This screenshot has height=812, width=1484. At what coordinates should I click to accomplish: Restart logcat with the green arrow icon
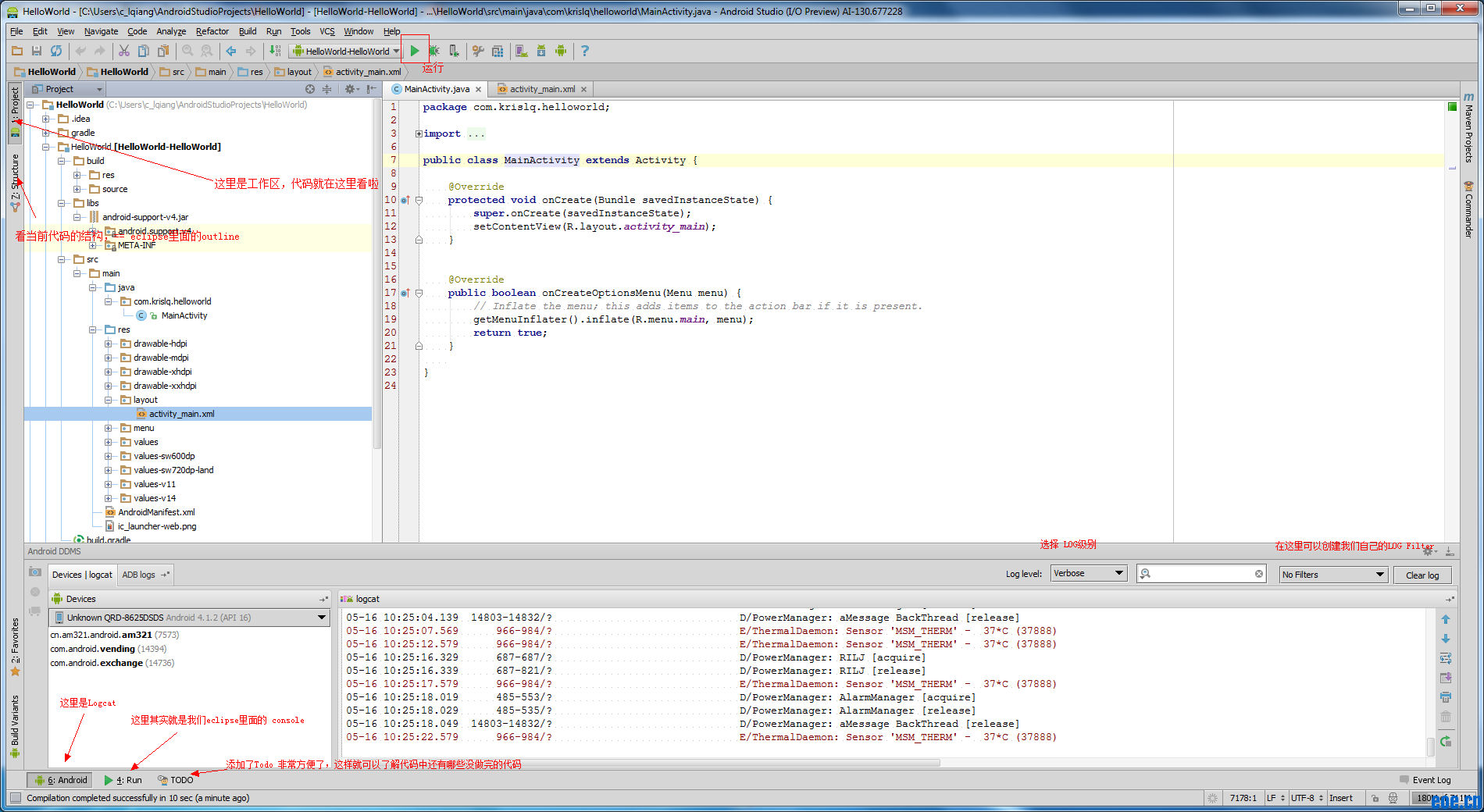[x=1446, y=741]
